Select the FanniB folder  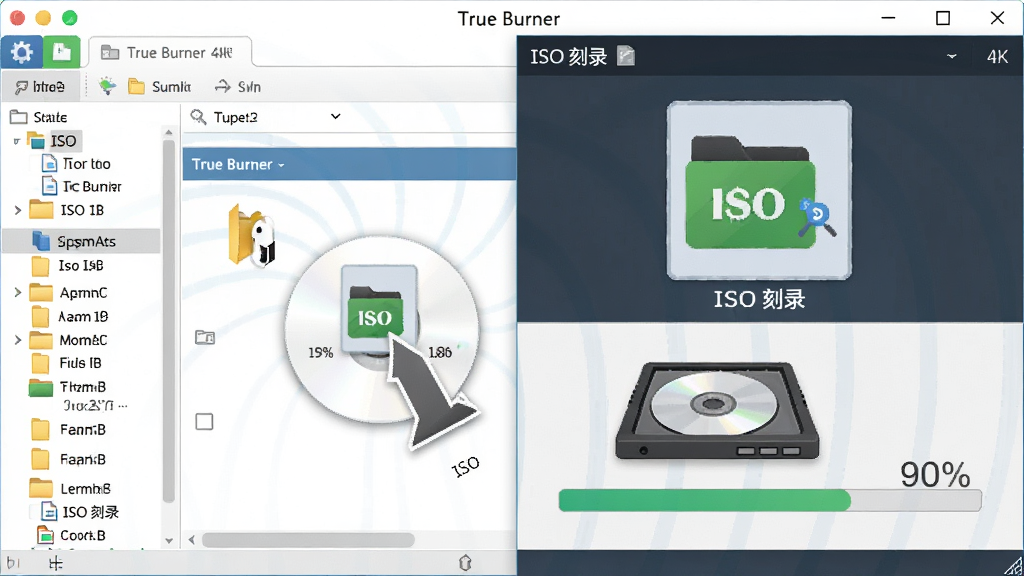(68, 430)
